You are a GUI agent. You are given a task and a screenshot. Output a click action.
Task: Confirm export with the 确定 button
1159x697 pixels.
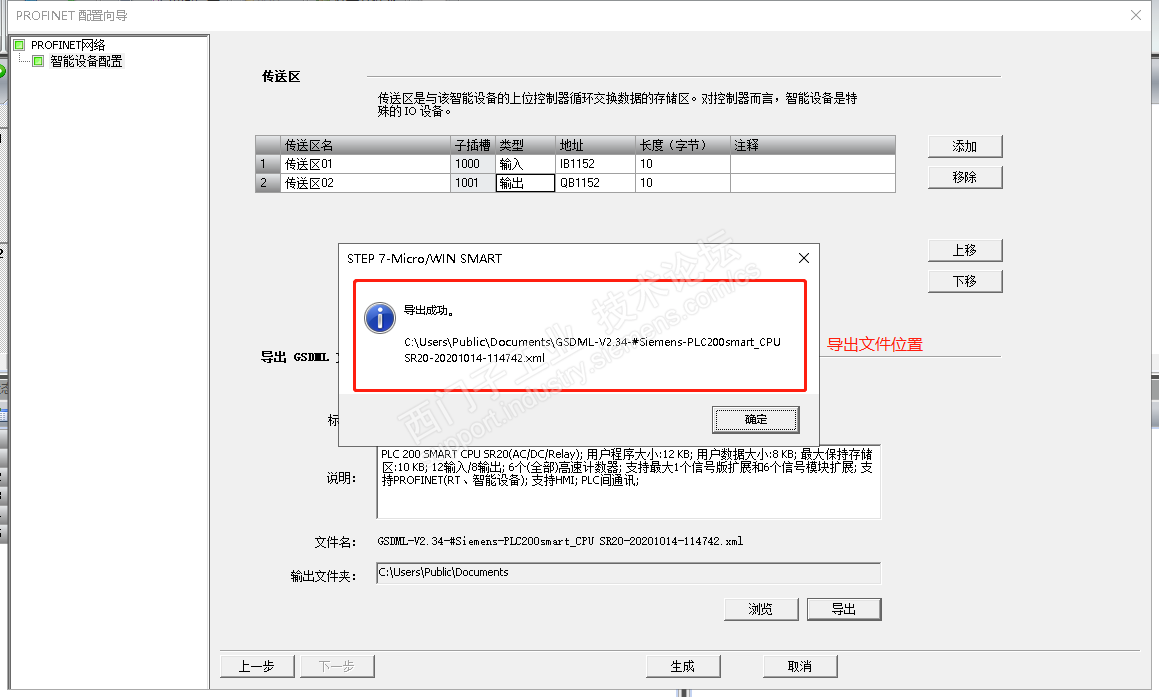pos(755,420)
